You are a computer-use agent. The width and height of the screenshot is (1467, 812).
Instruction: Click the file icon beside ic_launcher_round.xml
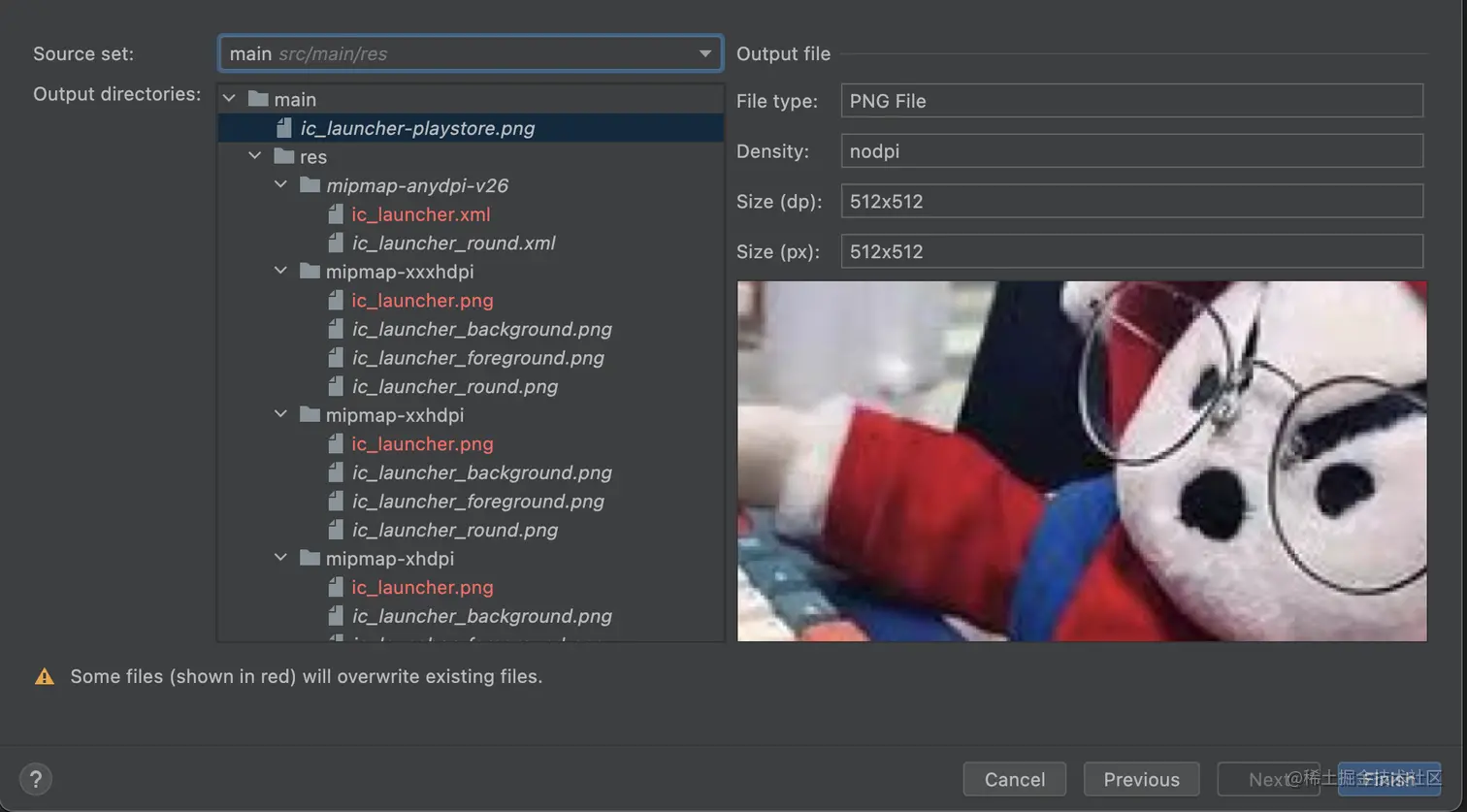tap(336, 243)
